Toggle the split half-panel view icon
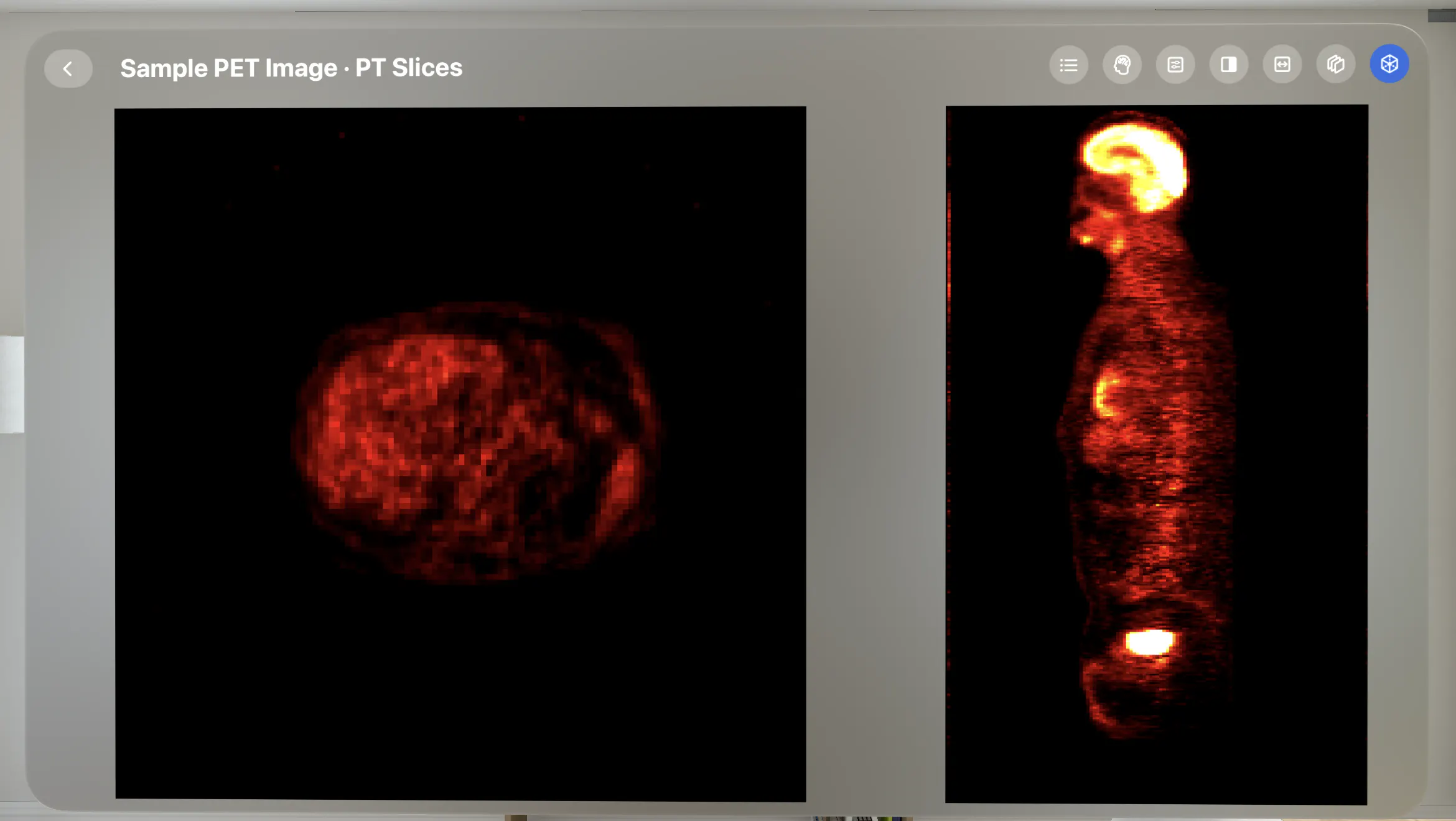Screen dimensions: 1456x821 point(1229,65)
